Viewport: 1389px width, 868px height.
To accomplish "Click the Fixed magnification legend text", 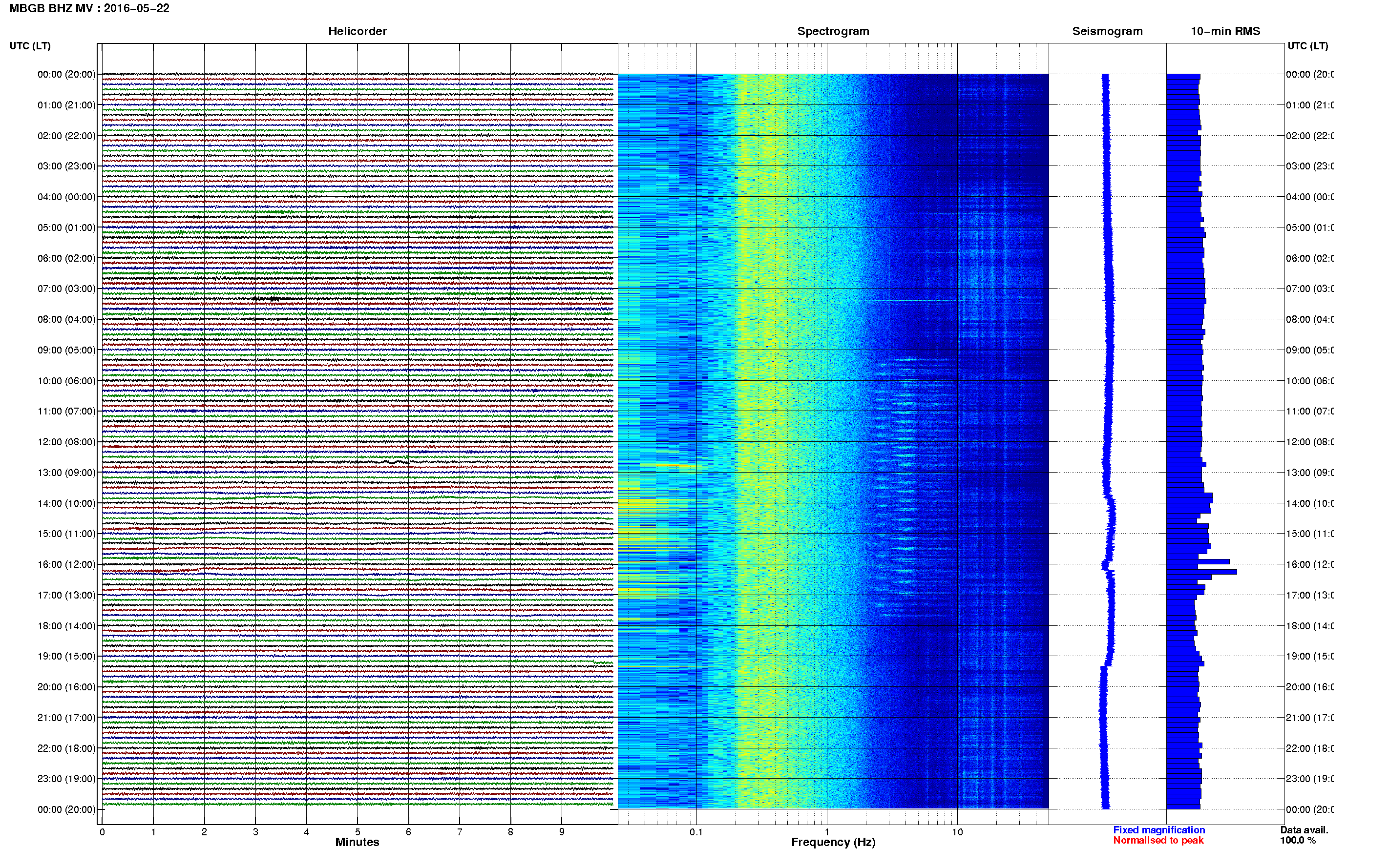I will [x=1159, y=830].
